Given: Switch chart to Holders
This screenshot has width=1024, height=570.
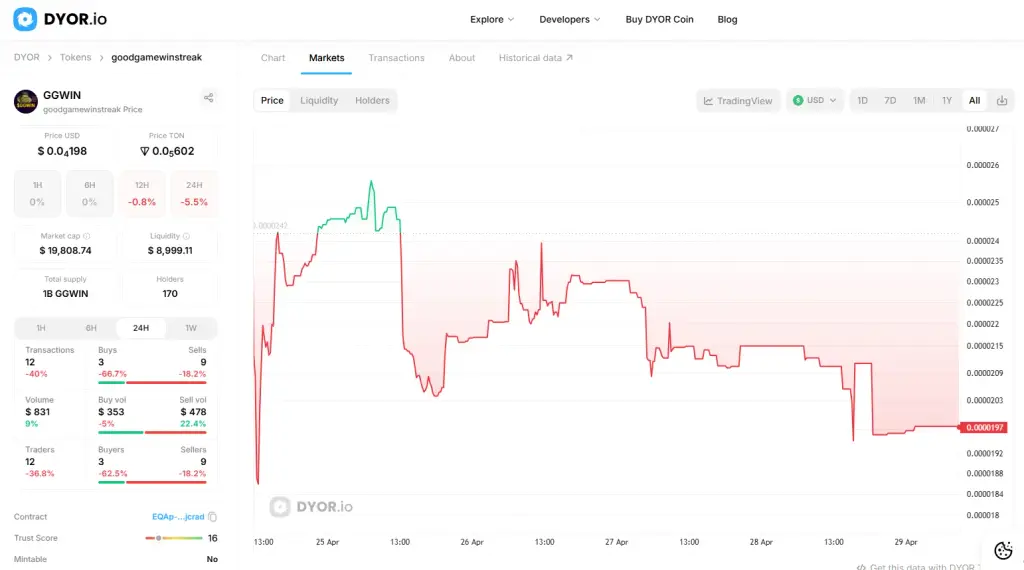Looking at the screenshot, I should pos(372,101).
